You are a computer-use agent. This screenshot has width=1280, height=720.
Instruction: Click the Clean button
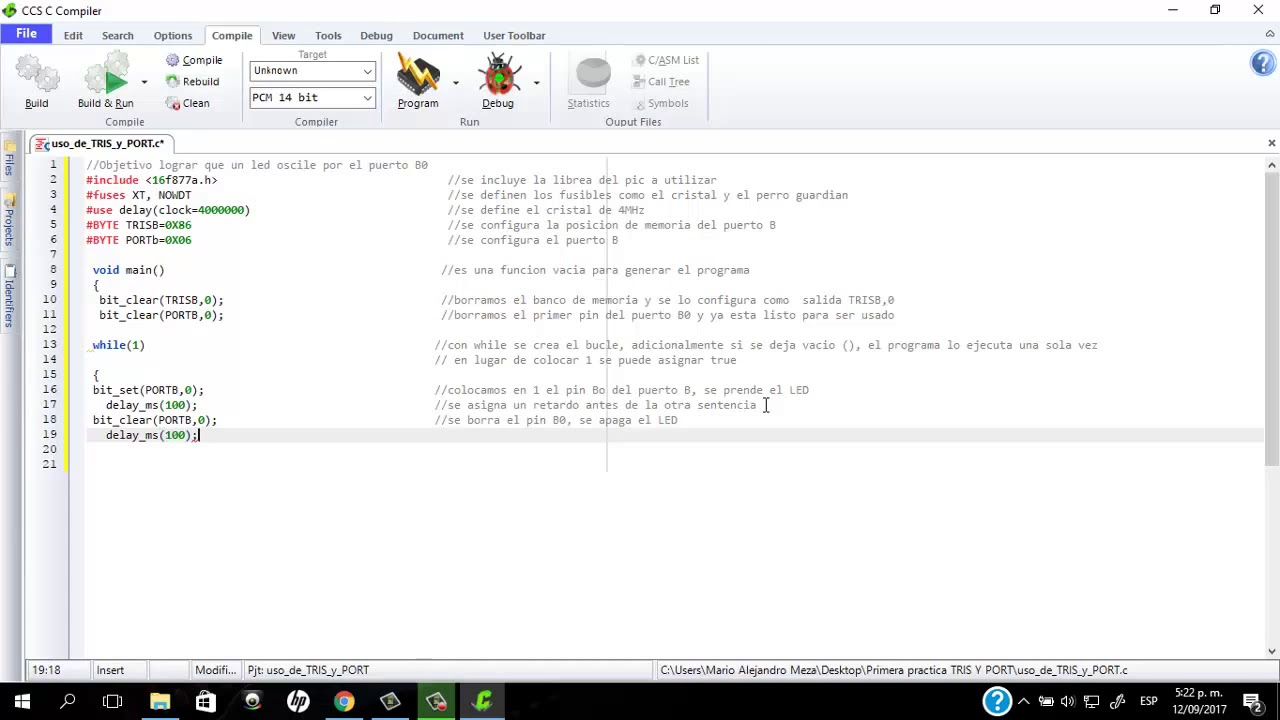pos(187,103)
